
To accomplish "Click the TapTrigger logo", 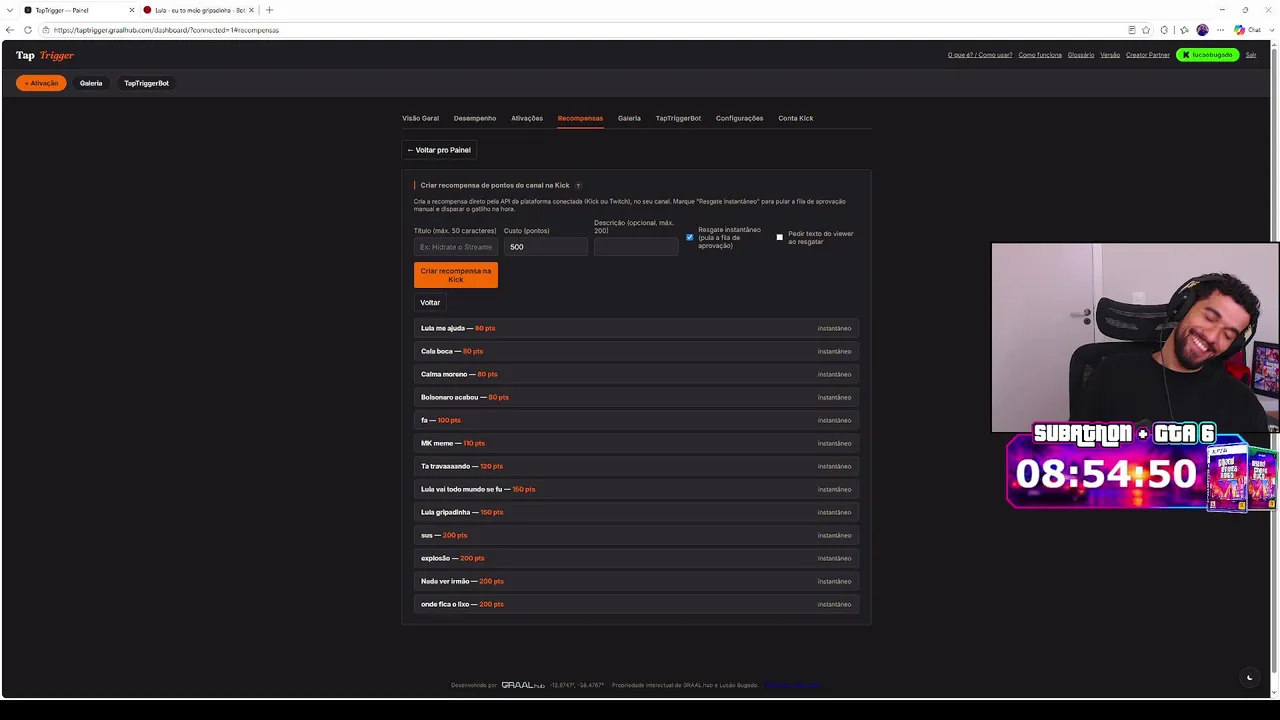I will coord(45,55).
